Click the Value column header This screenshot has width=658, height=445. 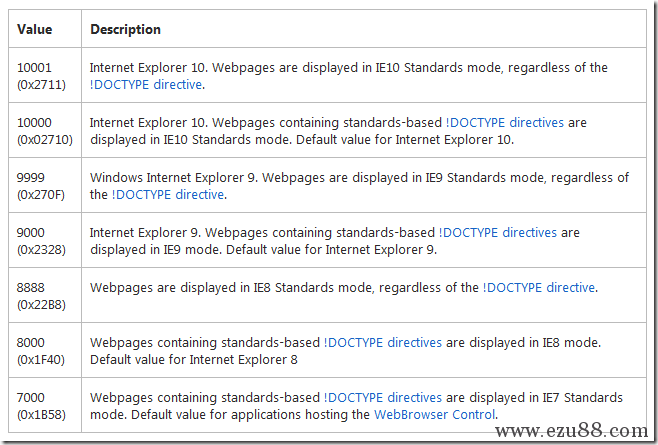coord(45,29)
